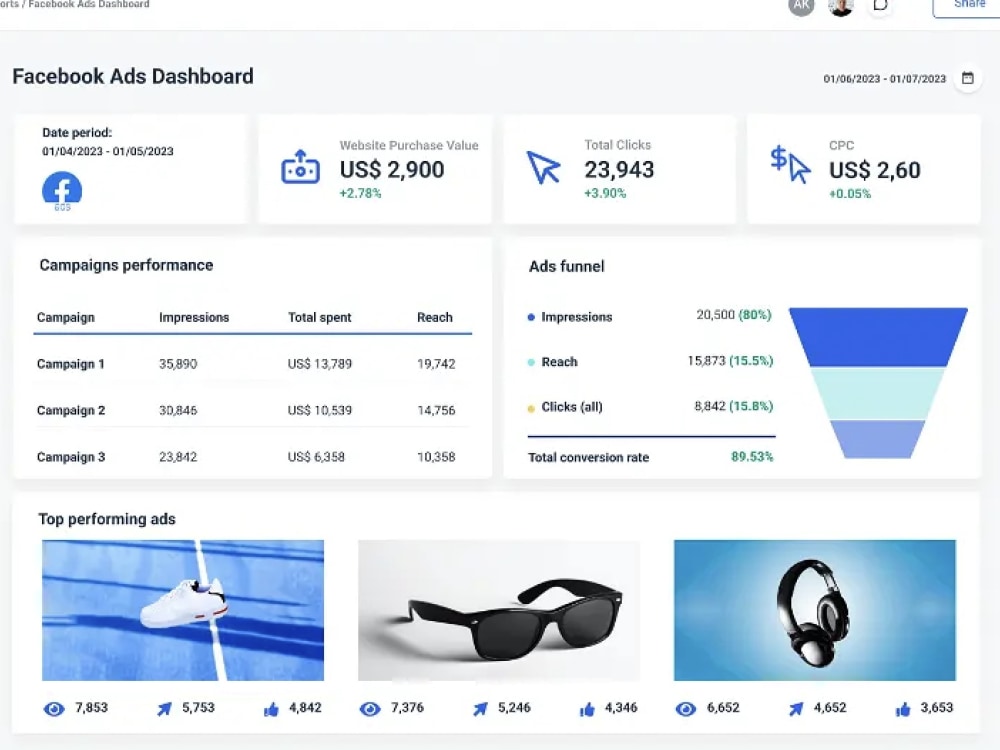Viewport: 1000px width, 750px height.
Task: Click the eye views icon next to 7,376
Action: click(370, 709)
